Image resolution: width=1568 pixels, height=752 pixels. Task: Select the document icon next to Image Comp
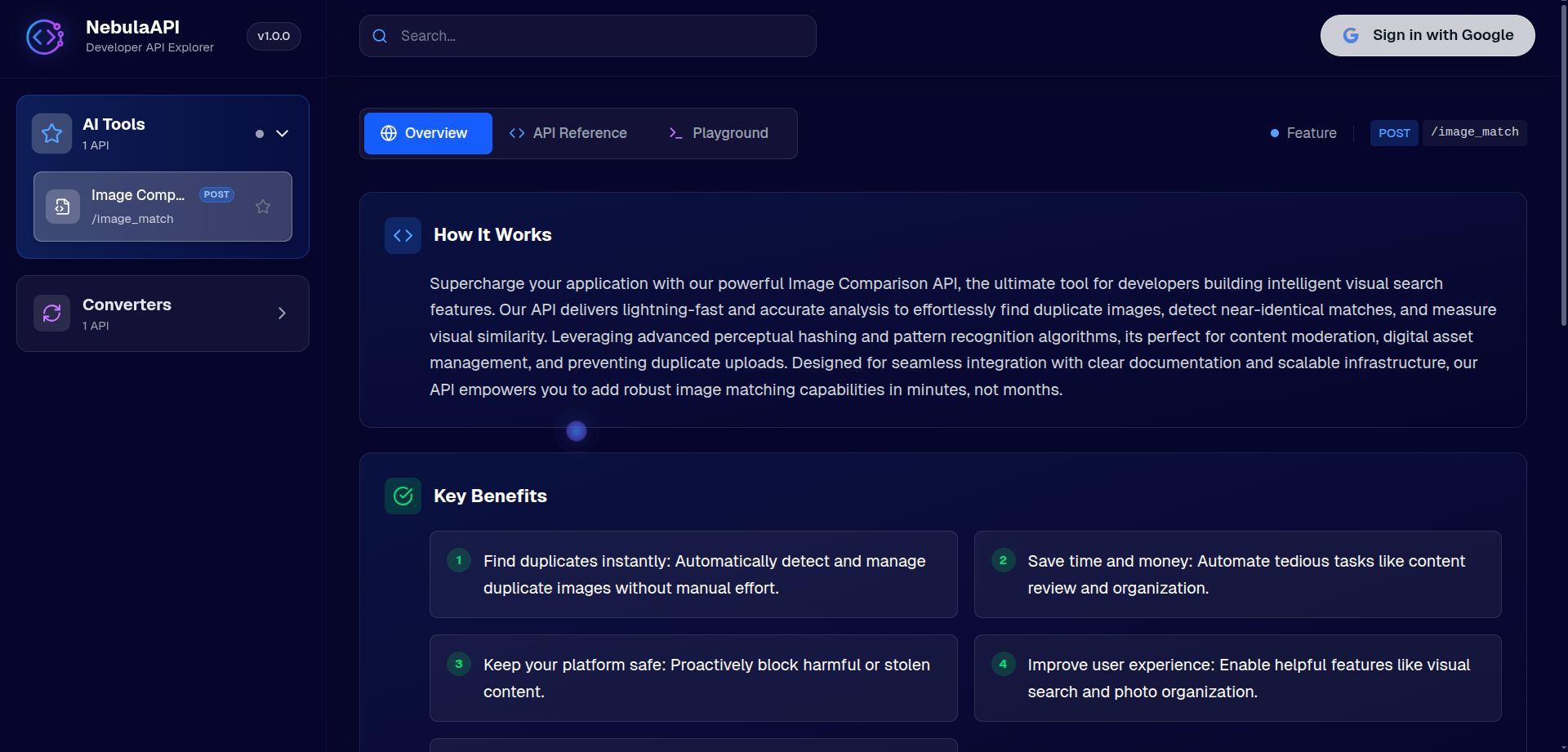click(63, 207)
